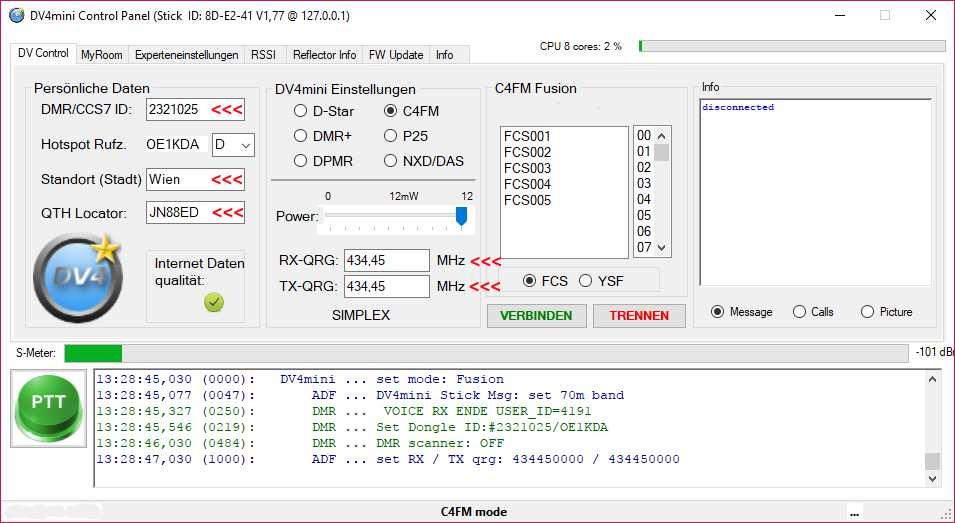The image size is (955, 523).
Task: Click the room list scroll-down arrow
Action: pos(662,248)
